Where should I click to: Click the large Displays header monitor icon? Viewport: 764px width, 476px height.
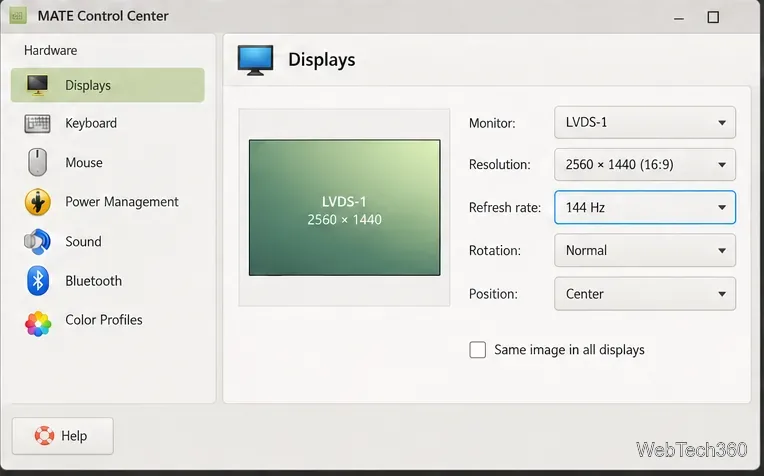pyautogui.click(x=255, y=60)
